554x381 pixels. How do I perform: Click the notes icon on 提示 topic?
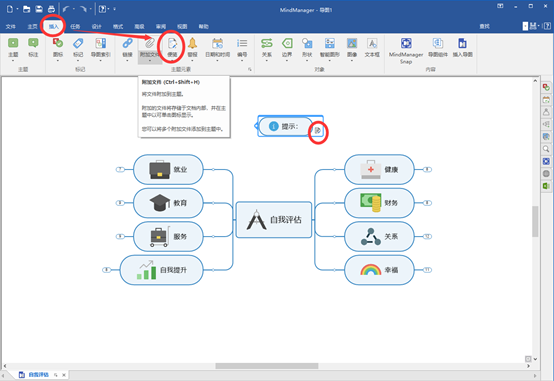(x=318, y=130)
